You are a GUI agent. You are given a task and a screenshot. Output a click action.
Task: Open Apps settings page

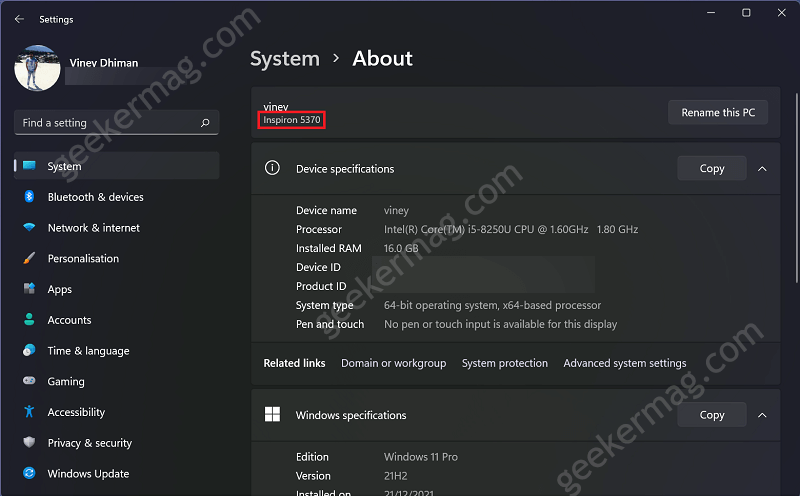117,289
